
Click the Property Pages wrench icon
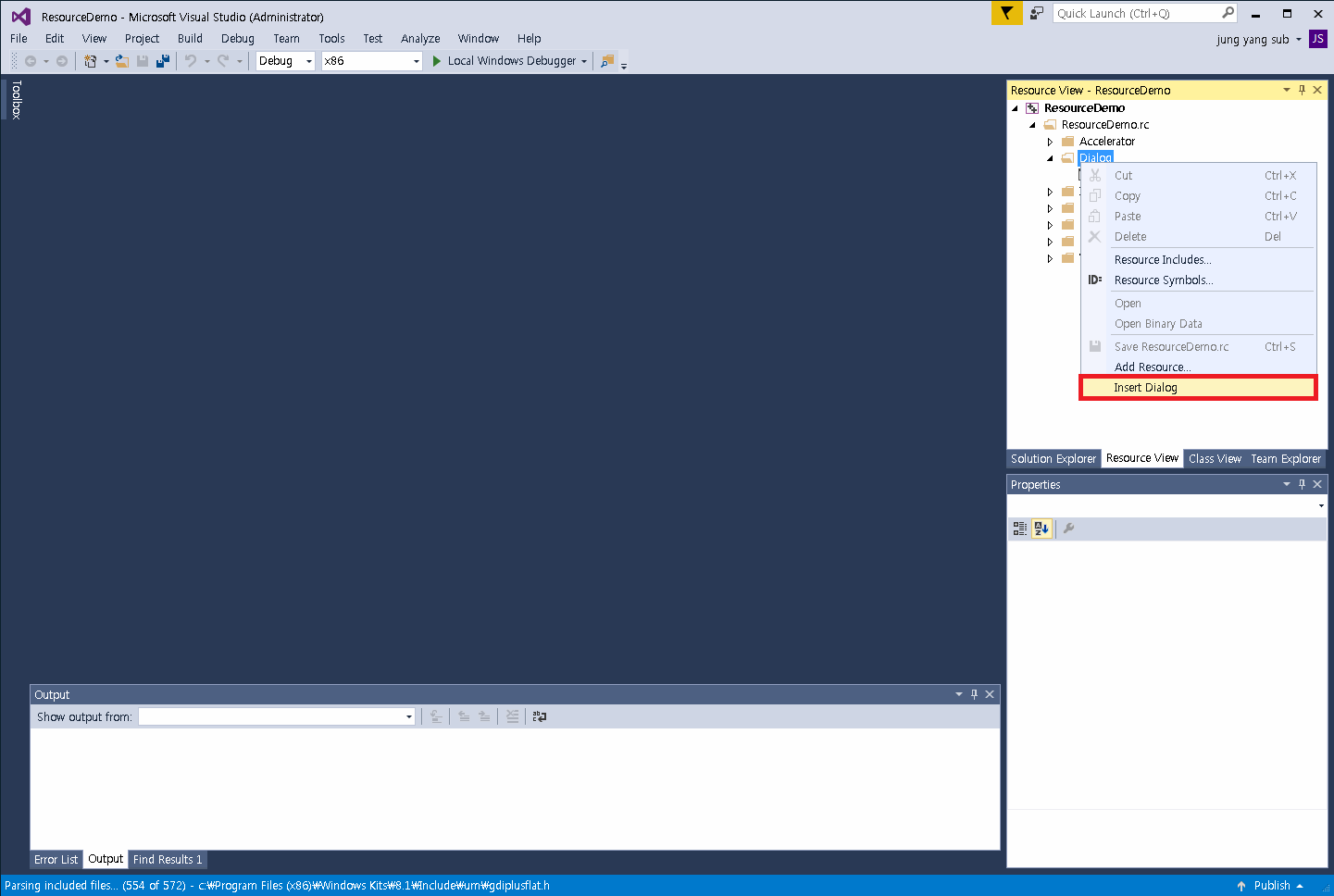[x=1068, y=529]
